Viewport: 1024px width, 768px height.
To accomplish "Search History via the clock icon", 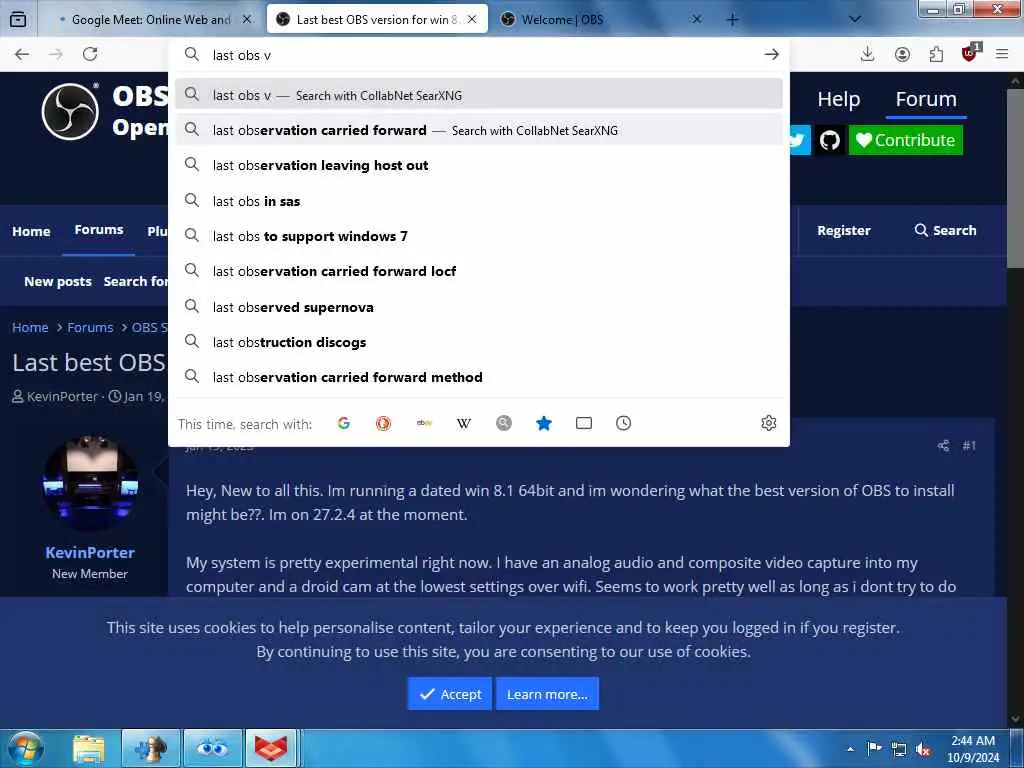I will click(x=624, y=423).
